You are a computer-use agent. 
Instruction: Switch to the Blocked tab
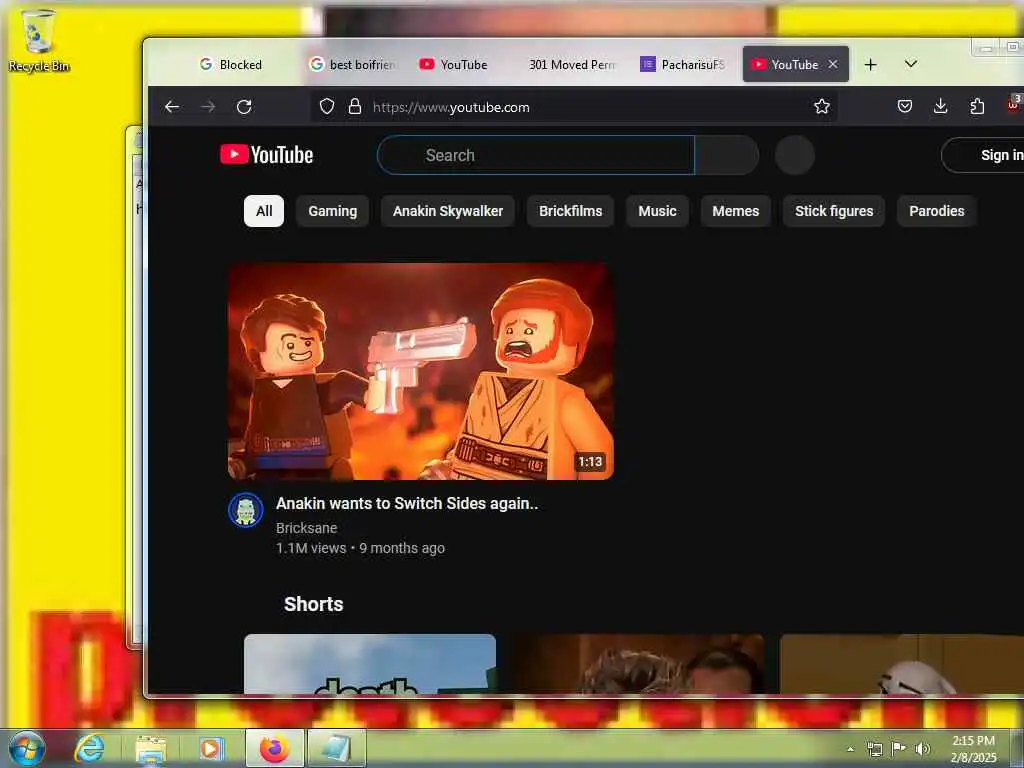click(x=231, y=65)
